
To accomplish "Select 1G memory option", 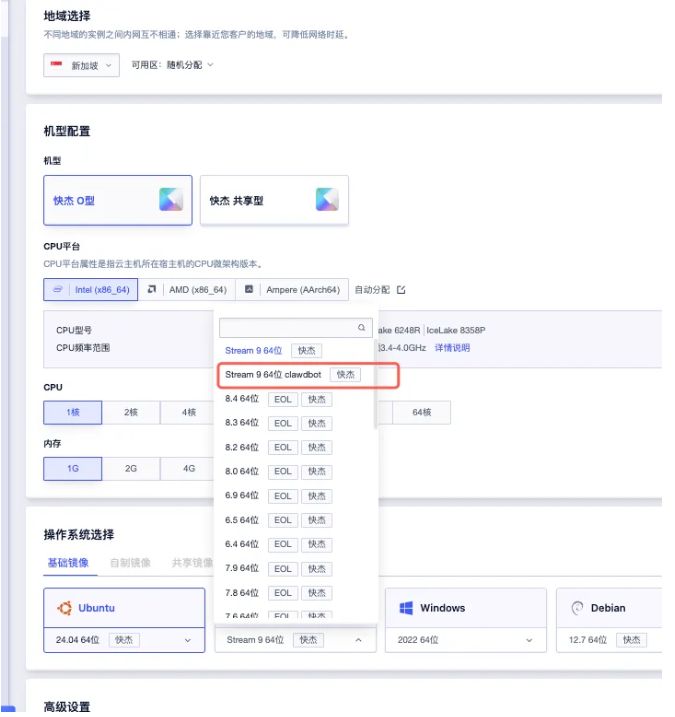I will pos(73,469).
